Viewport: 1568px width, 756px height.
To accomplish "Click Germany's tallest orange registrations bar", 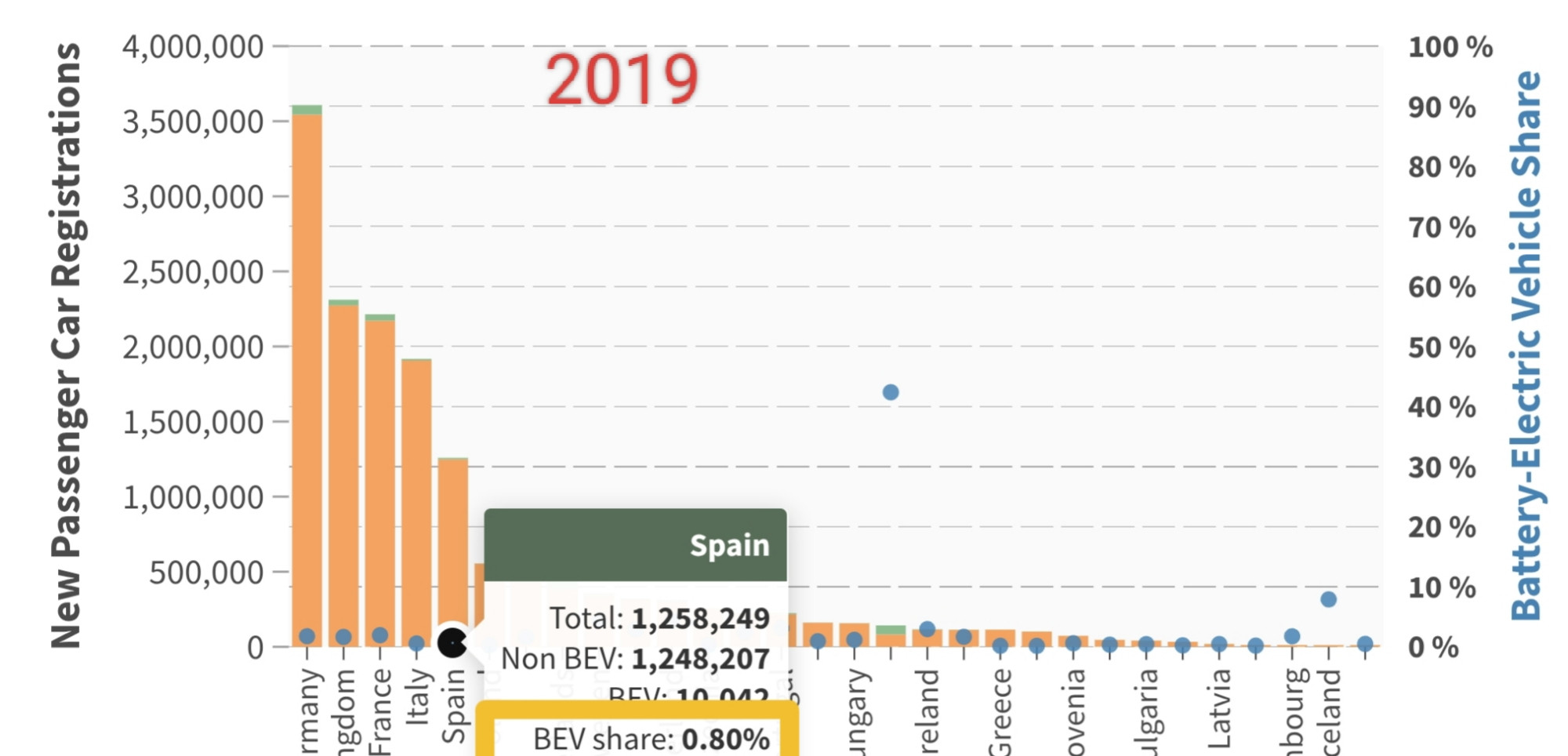I will tap(307, 380).
